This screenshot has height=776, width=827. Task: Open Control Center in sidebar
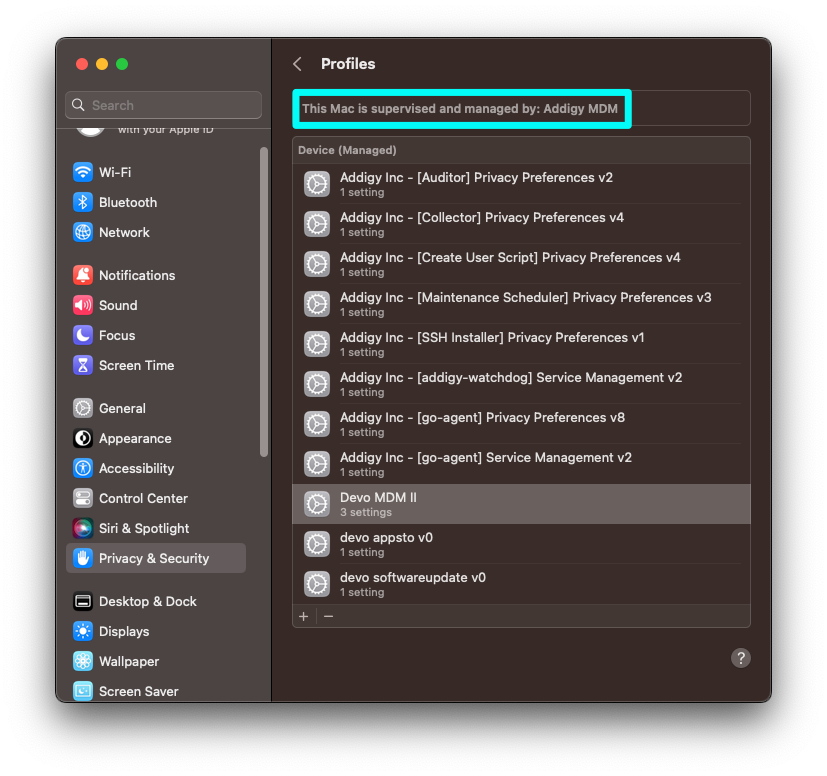156,498
